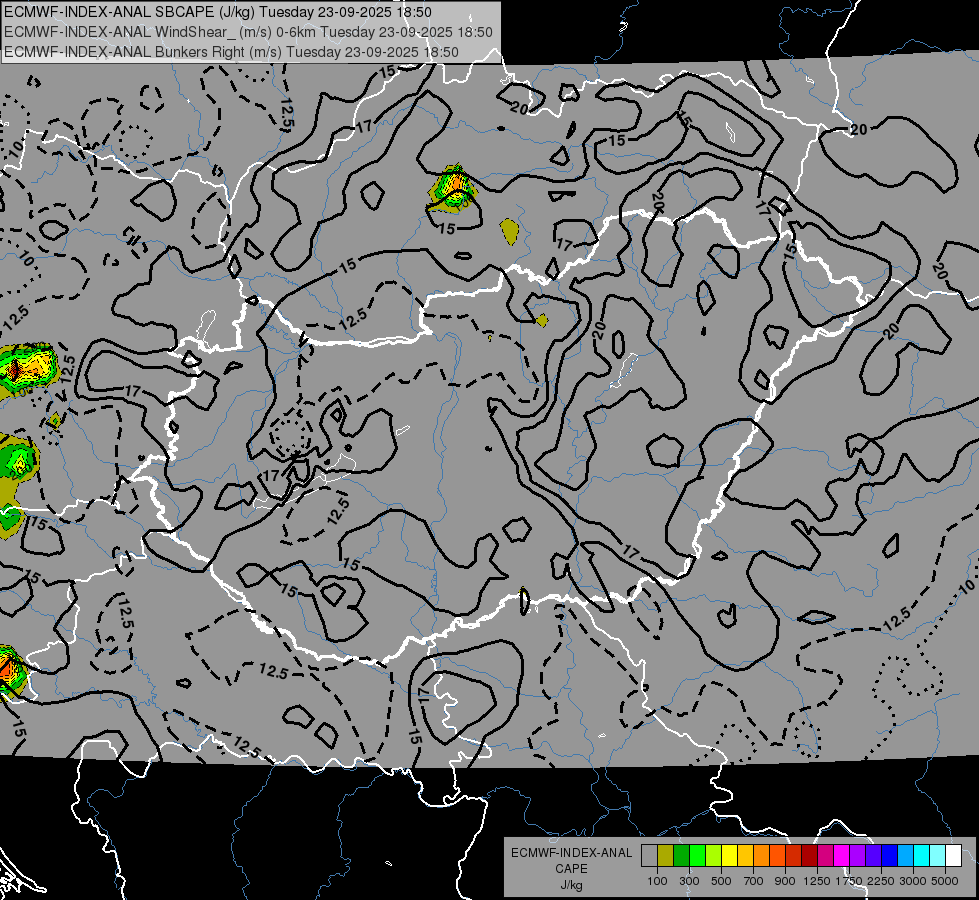Click the 100 tick label on the legend

tap(657, 881)
